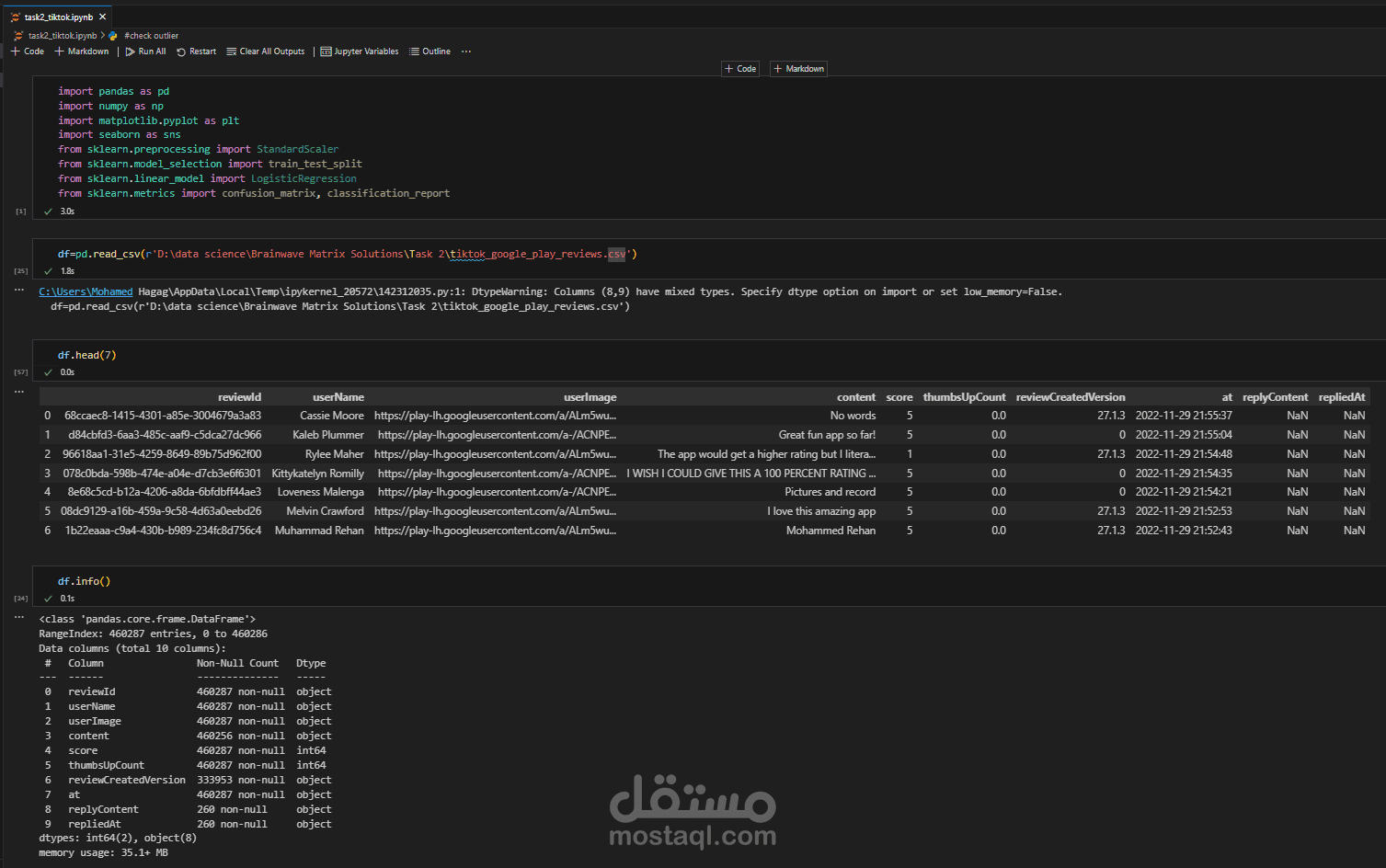Insert a Code cell with the floating button
The height and width of the screenshot is (868, 1386).
[740, 69]
